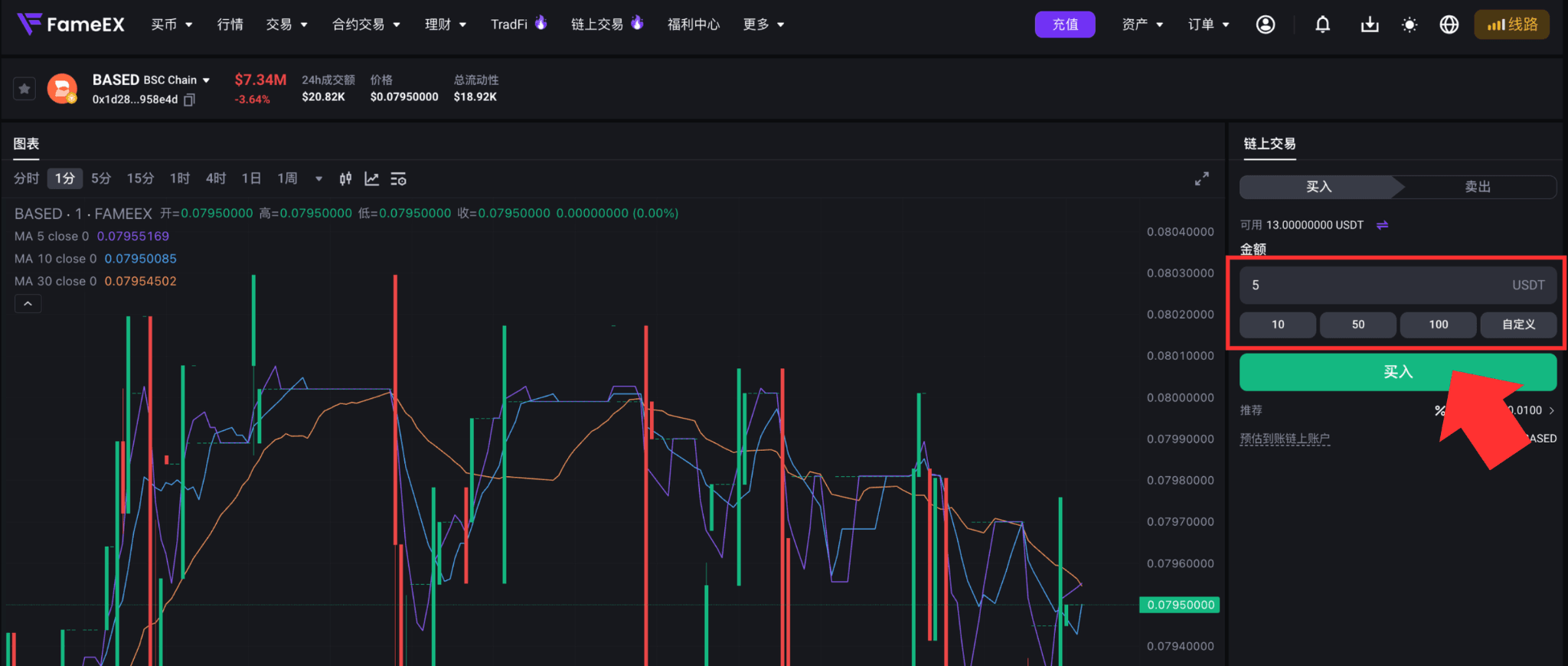The image size is (1568, 666).
Task: Go to the 行情 page
Action: 230,24
